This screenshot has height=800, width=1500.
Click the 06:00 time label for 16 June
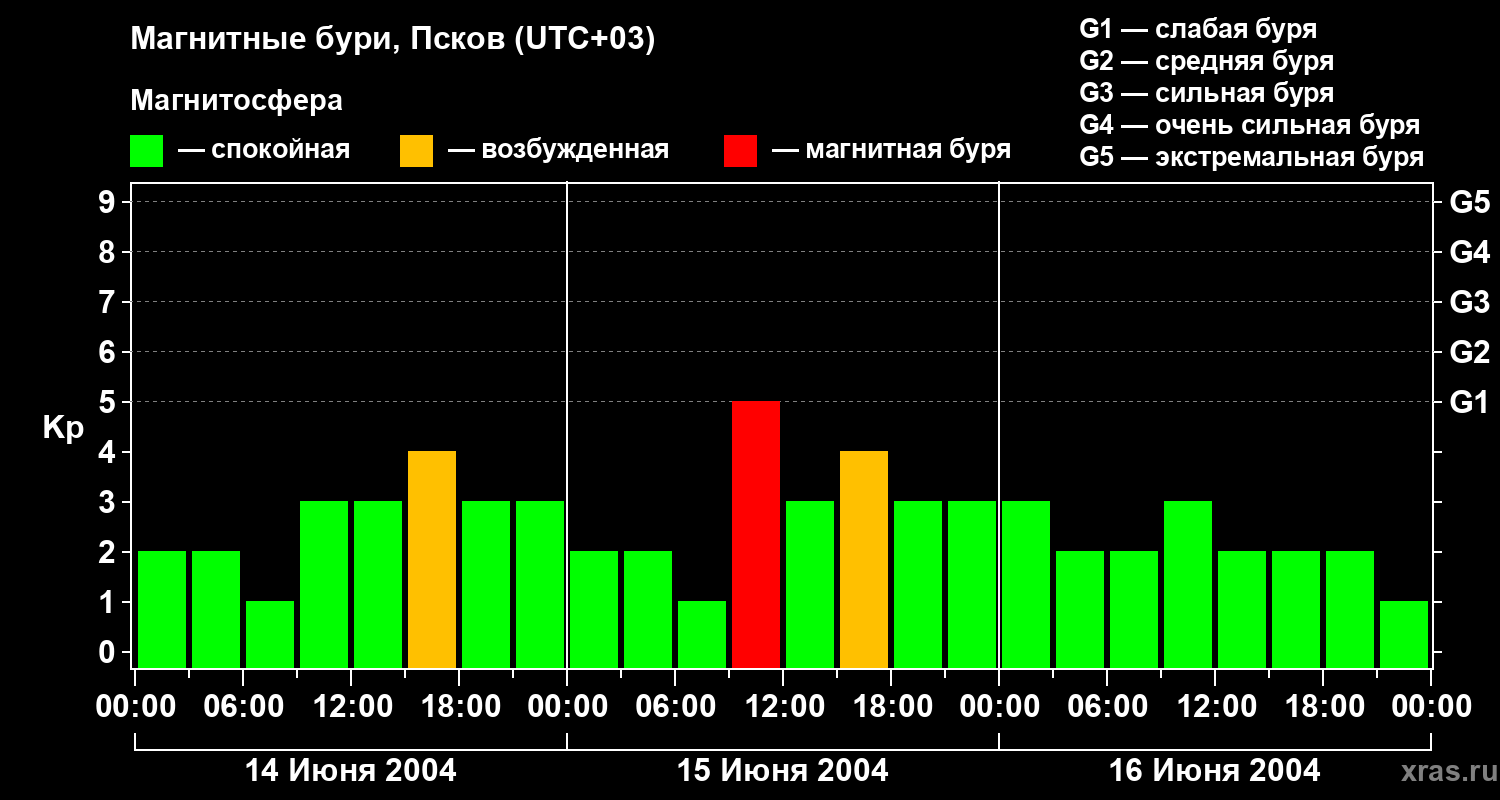click(x=1107, y=707)
